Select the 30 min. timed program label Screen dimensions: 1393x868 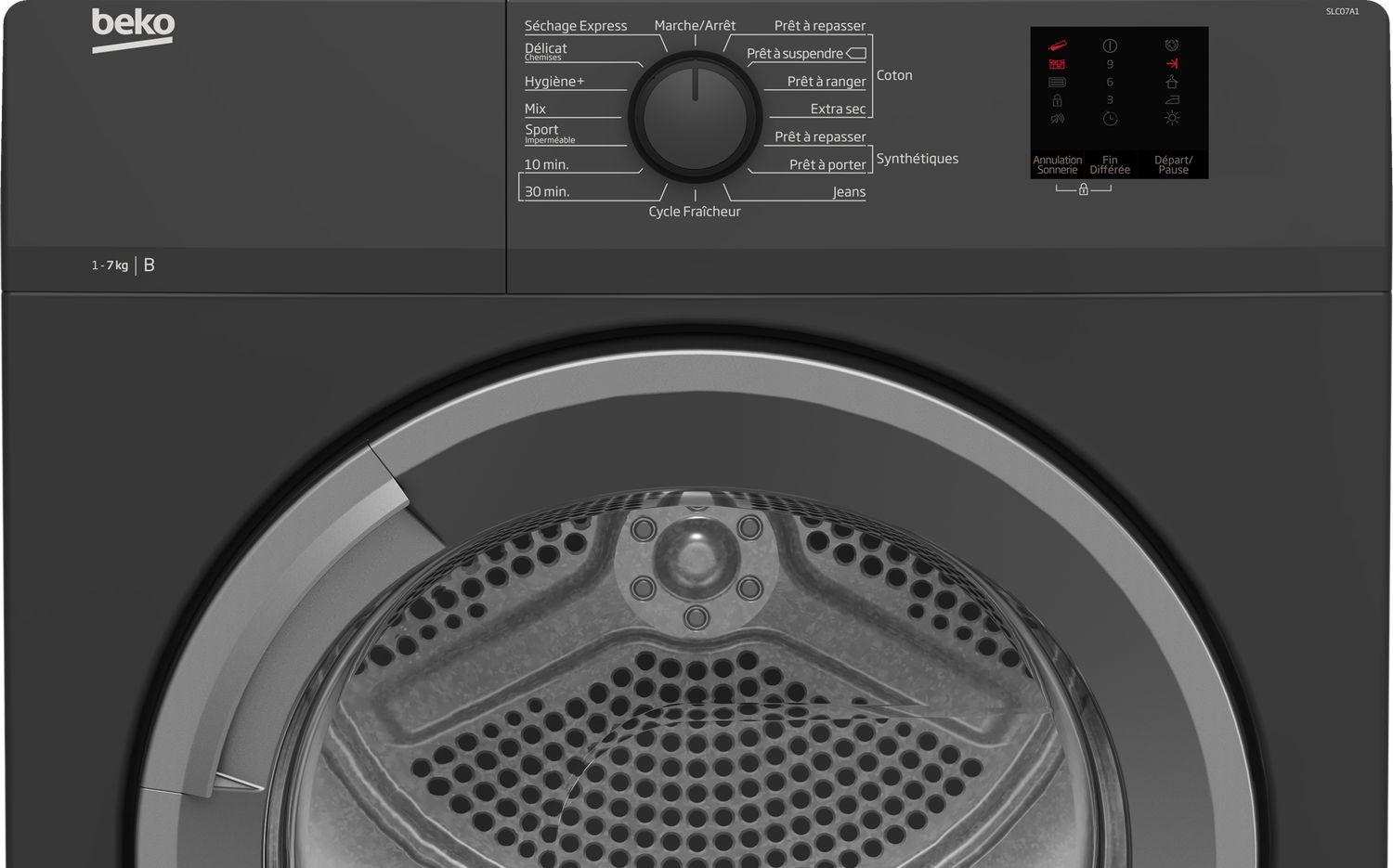(547, 191)
